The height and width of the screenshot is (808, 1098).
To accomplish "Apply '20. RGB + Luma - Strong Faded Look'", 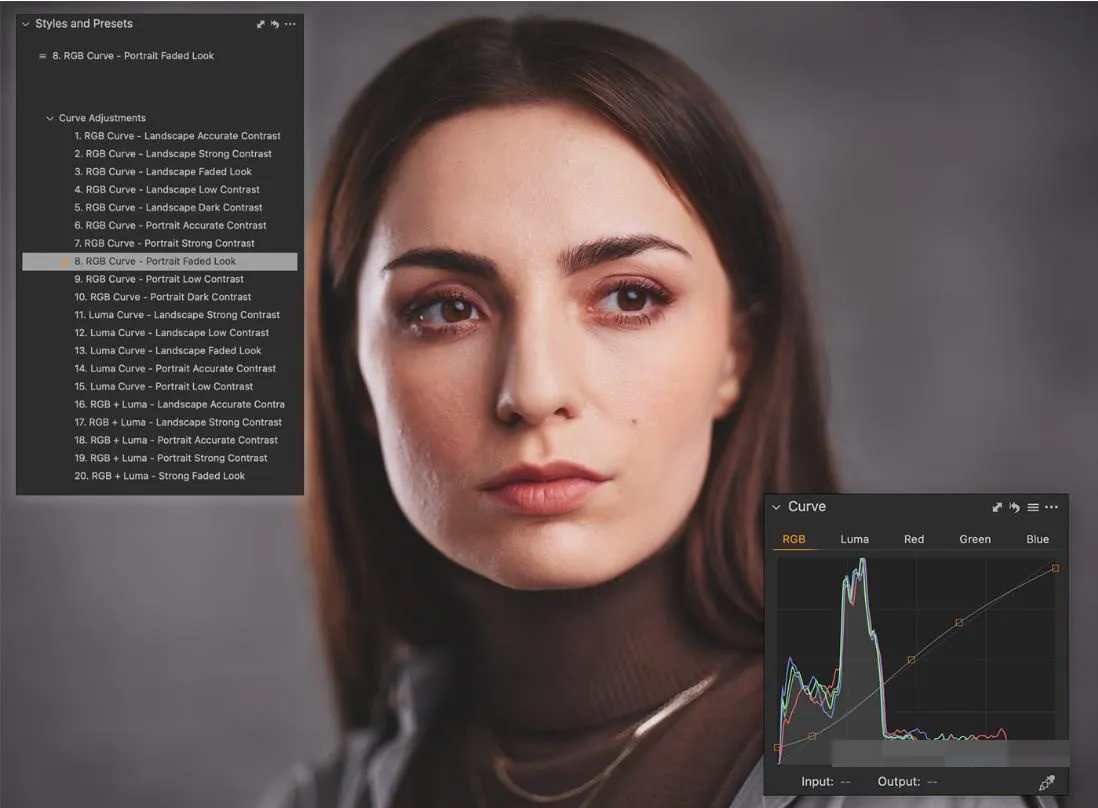I will point(160,476).
